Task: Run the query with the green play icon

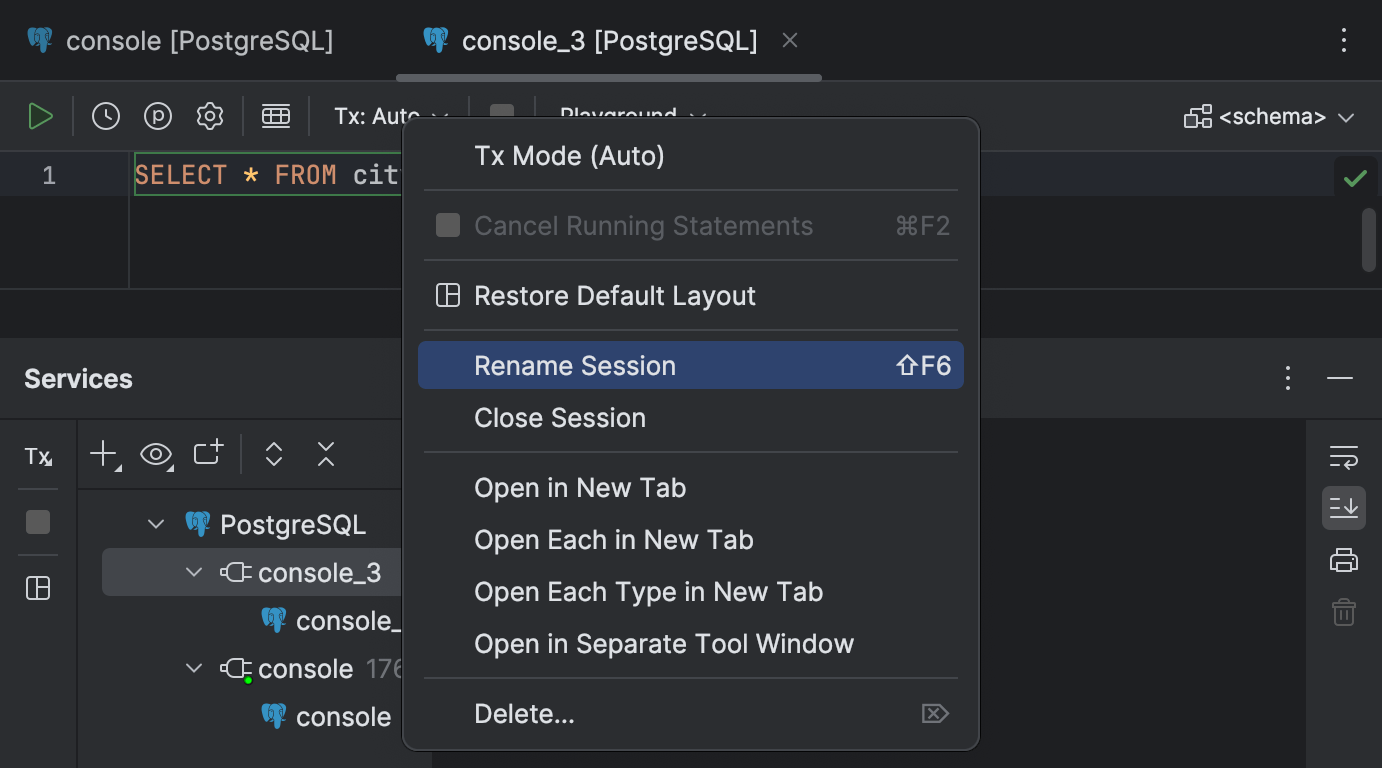Action: 41,115
